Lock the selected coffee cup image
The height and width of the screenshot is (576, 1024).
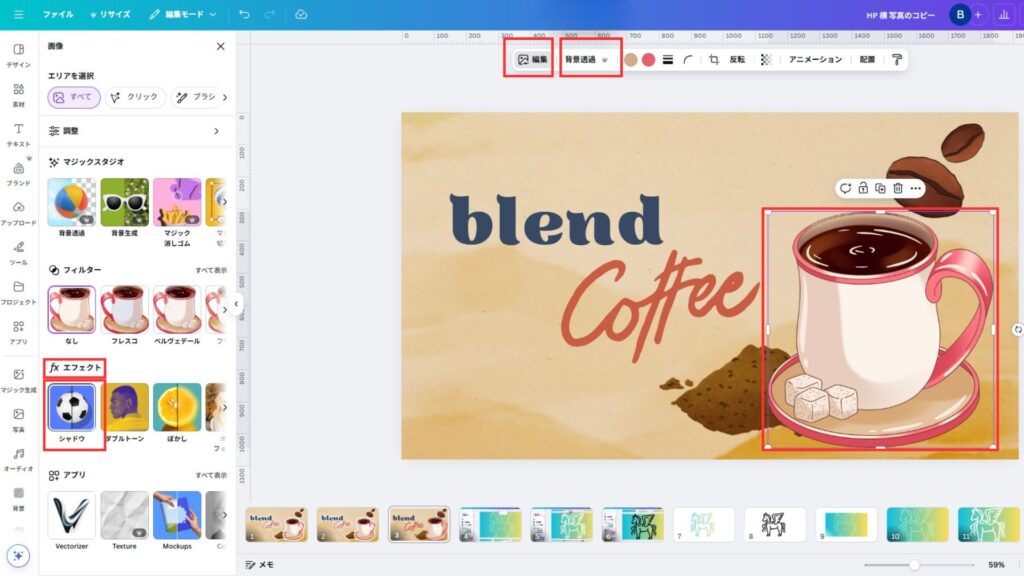[x=863, y=188]
